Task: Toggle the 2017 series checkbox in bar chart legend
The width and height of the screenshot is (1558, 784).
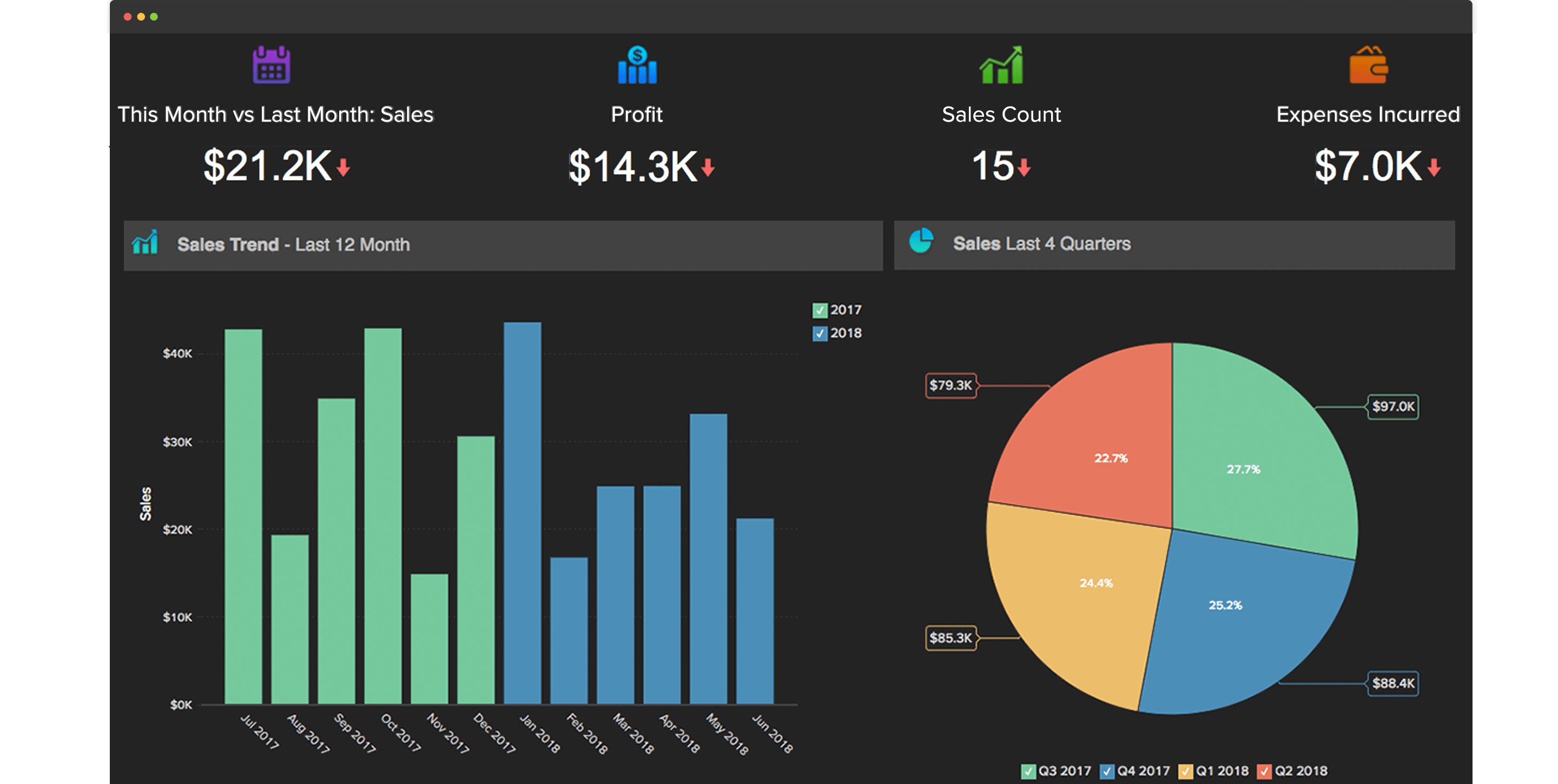Action: point(821,310)
